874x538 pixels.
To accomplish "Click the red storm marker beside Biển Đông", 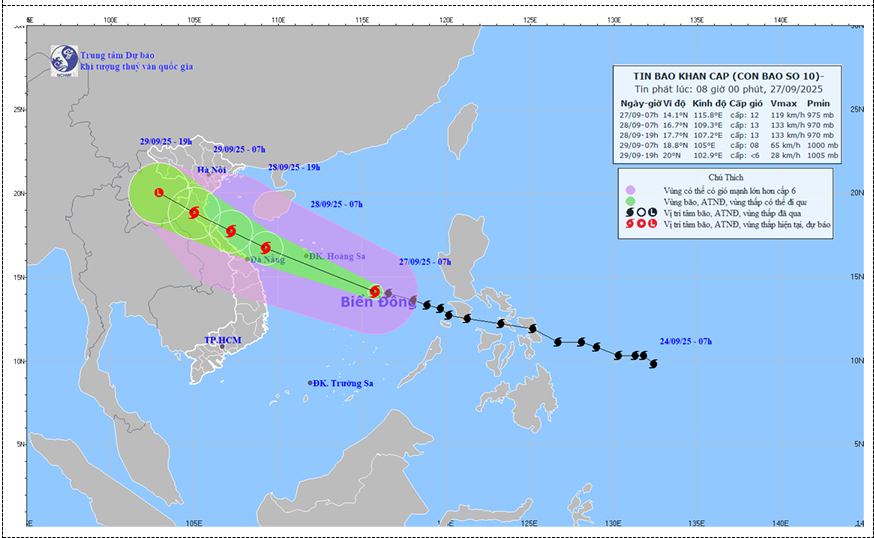I will coord(375,291).
